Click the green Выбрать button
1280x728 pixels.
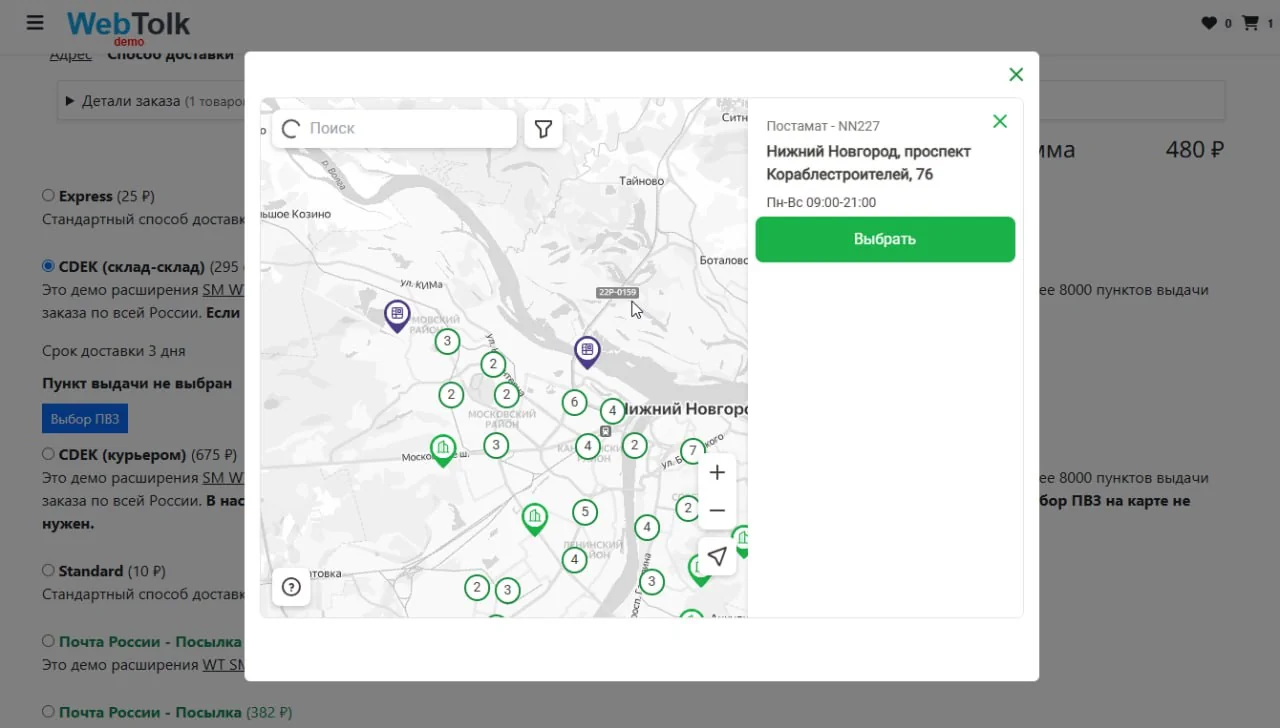coord(885,240)
